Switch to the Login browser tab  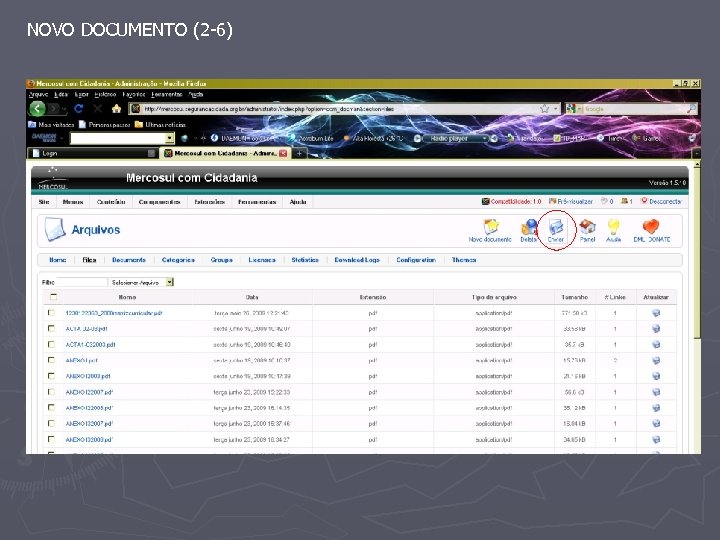93,153
